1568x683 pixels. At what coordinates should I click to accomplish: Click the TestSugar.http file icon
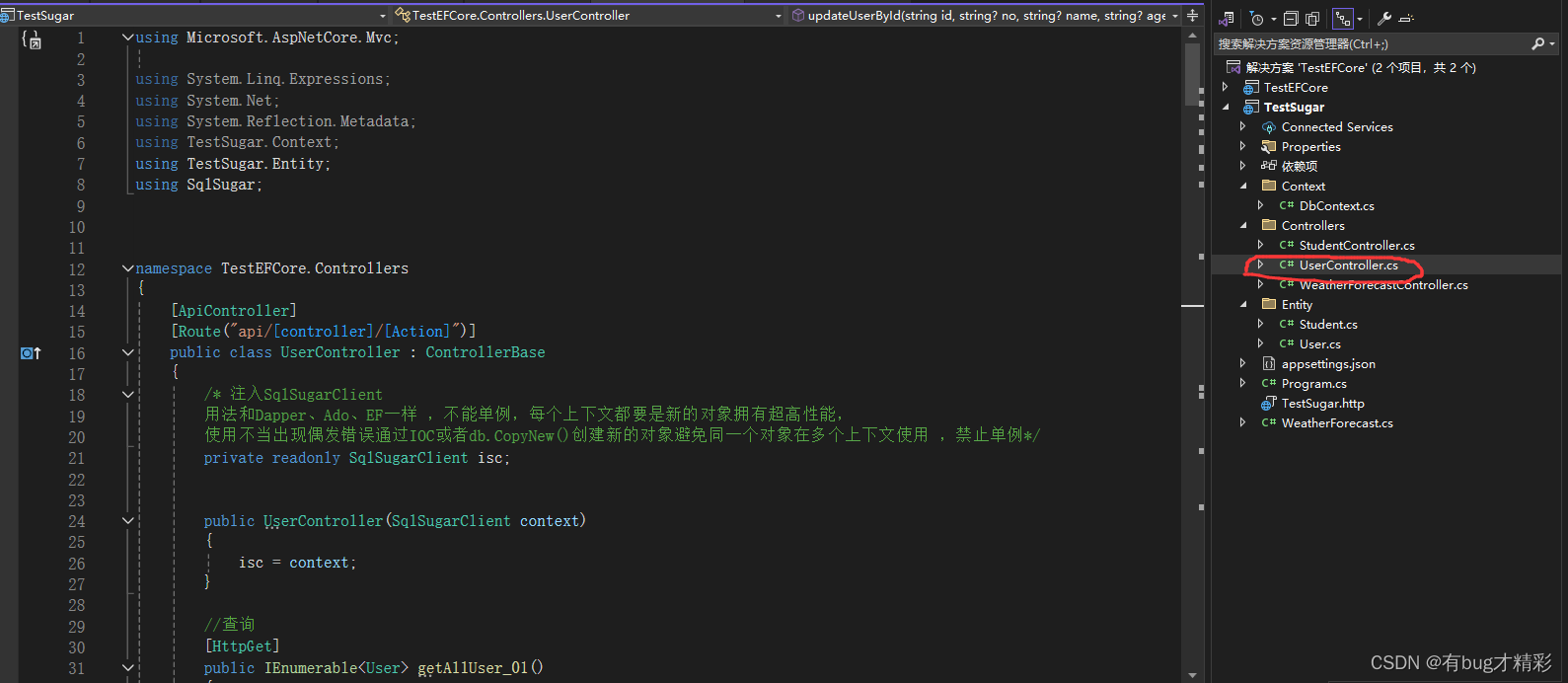point(1269,403)
